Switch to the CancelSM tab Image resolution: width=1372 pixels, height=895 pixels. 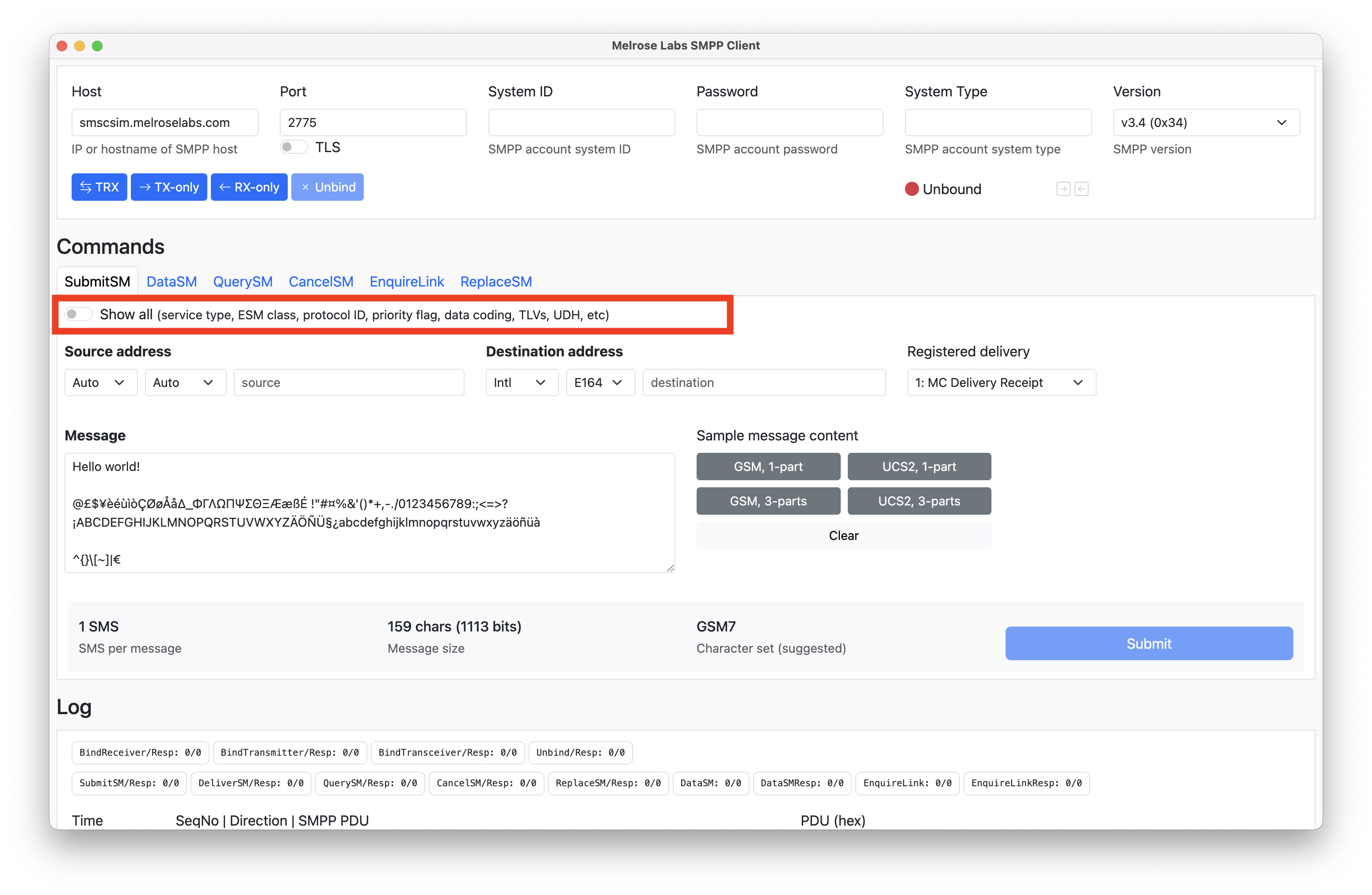point(320,281)
